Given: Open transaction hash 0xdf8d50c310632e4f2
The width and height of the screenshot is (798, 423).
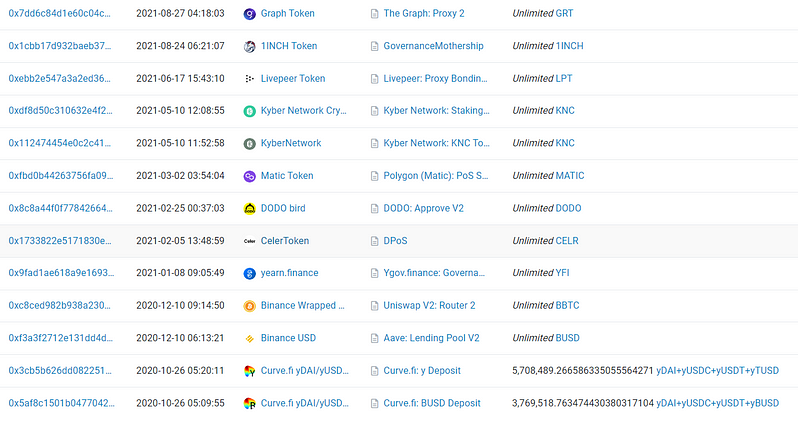Looking at the screenshot, I should point(61,110).
